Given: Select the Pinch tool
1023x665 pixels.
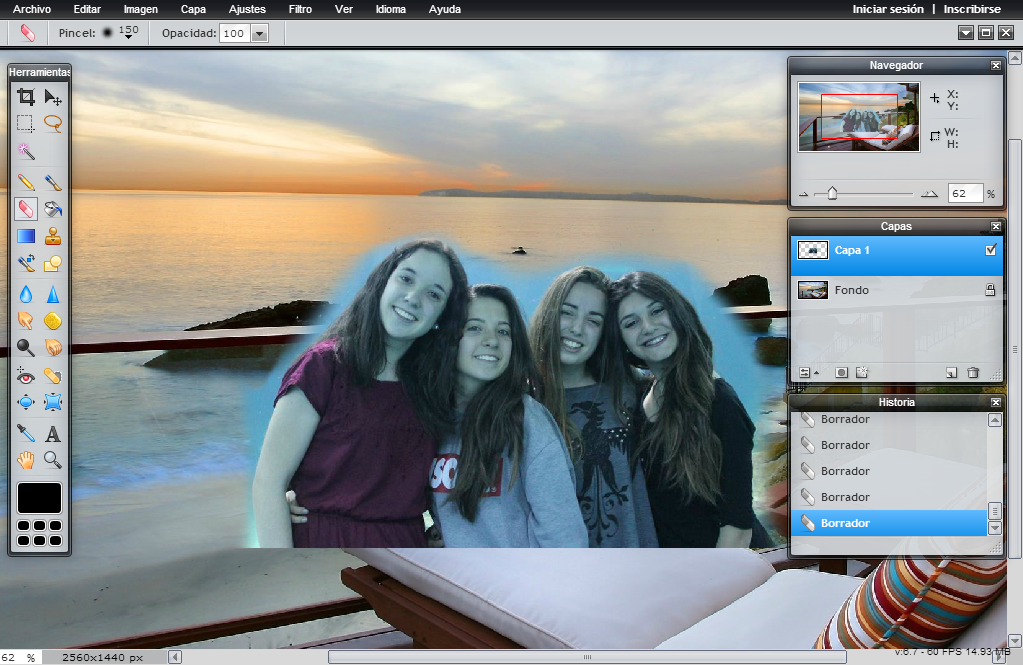Looking at the screenshot, I should click(53, 402).
